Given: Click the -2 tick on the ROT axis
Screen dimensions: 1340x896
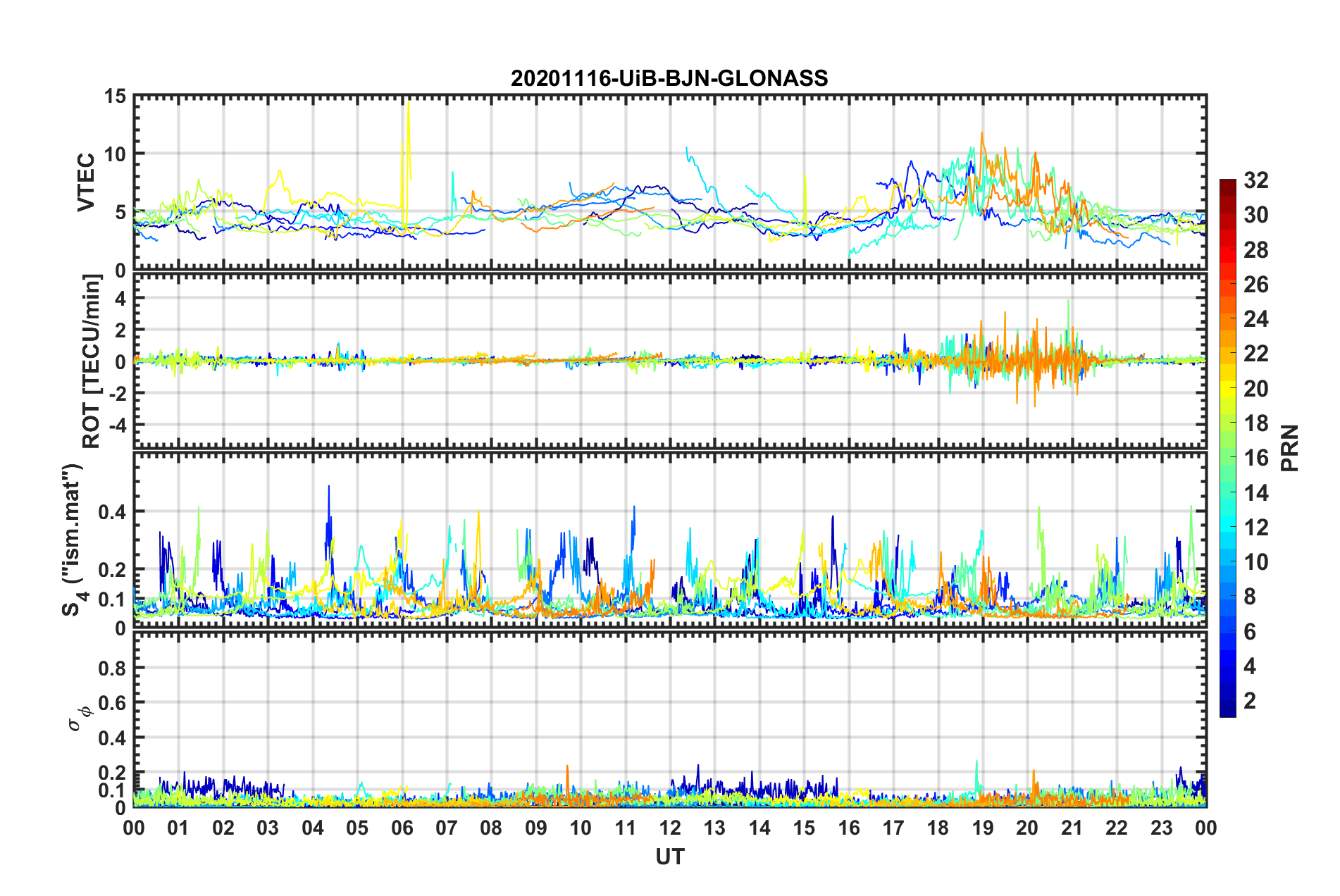Looking at the screenshot, I should (116, 393).
